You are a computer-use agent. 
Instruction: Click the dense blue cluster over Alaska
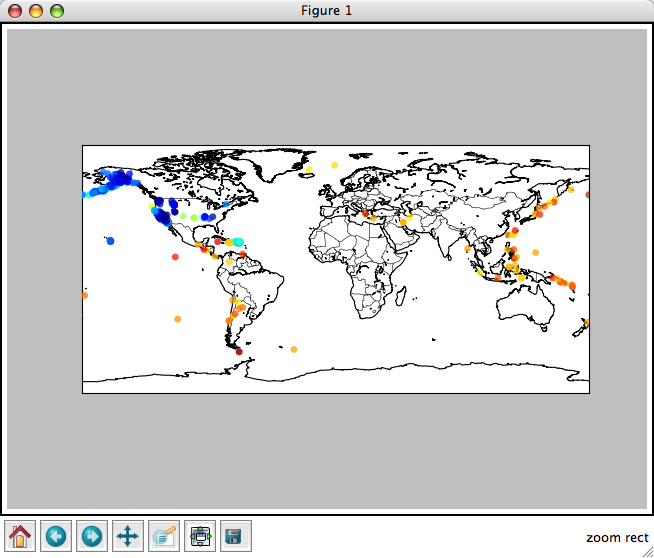pyautogui.click(x=122, y=179)
